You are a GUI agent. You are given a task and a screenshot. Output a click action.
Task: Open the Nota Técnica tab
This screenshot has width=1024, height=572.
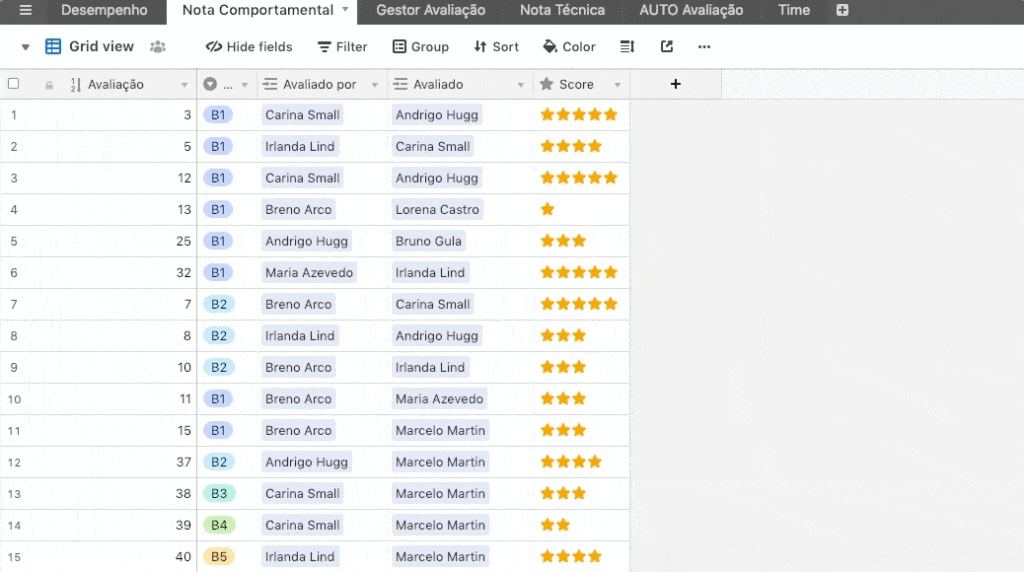[x=562, y=10]
